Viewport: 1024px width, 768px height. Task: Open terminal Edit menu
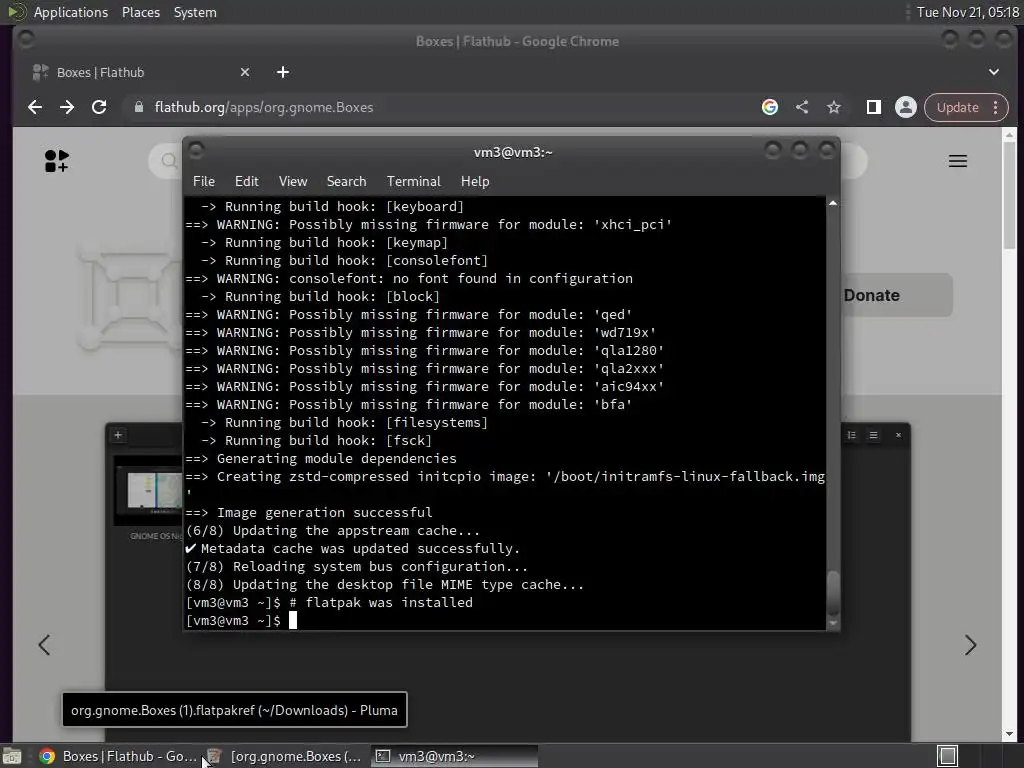coord(246,182)
